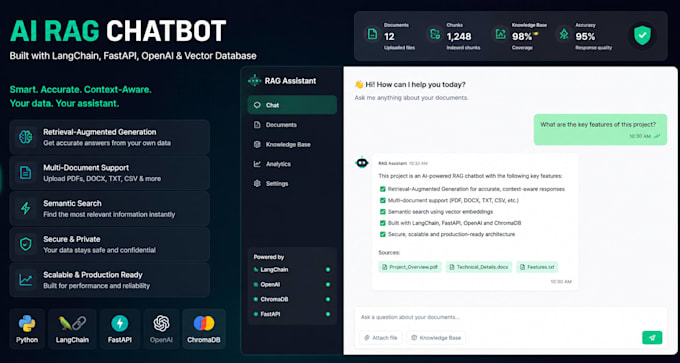Click the green shield checkmark icon

pos(642,36)
